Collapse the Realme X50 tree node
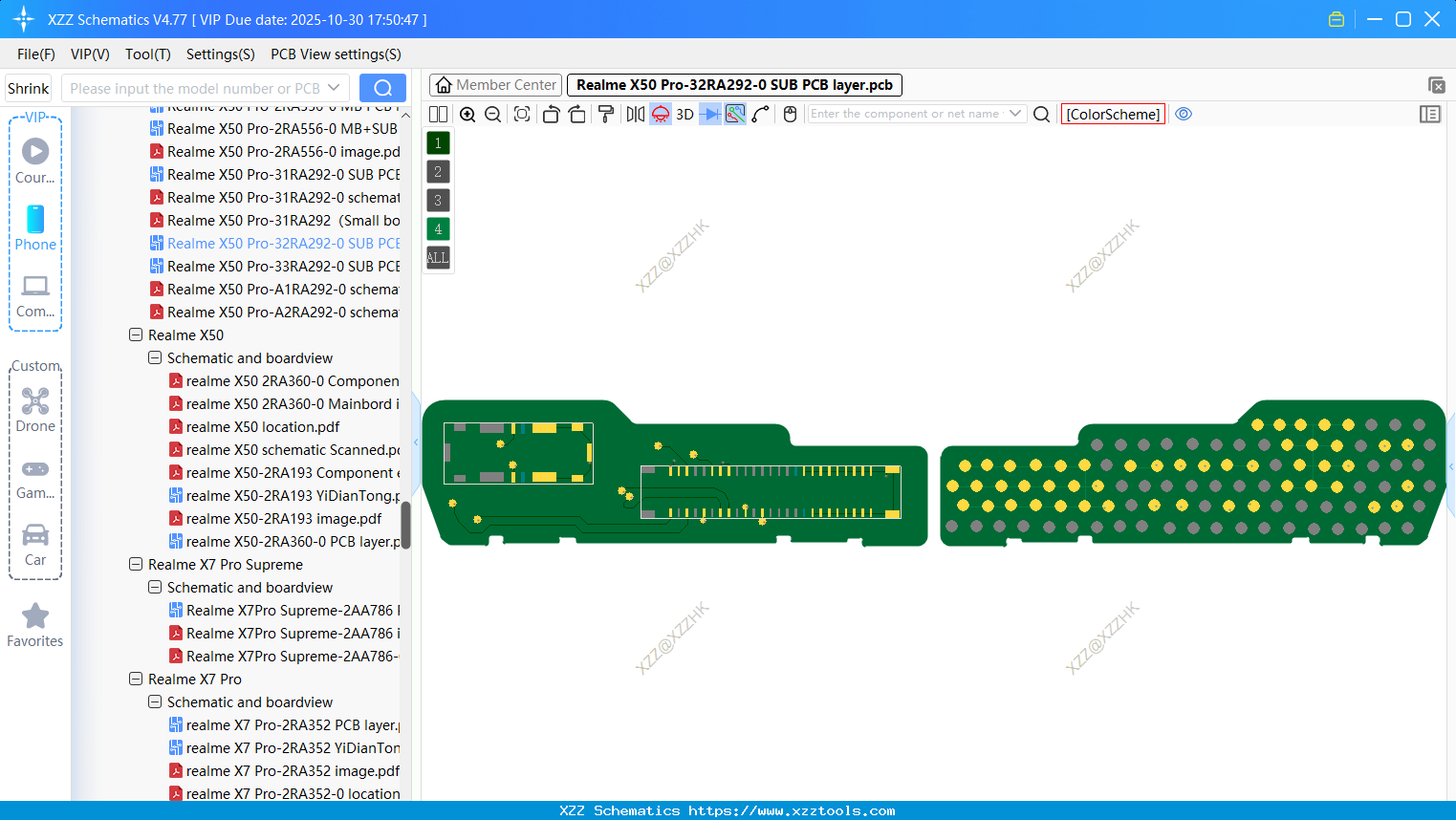The image size is (1456, 820). tap(135, 334)
